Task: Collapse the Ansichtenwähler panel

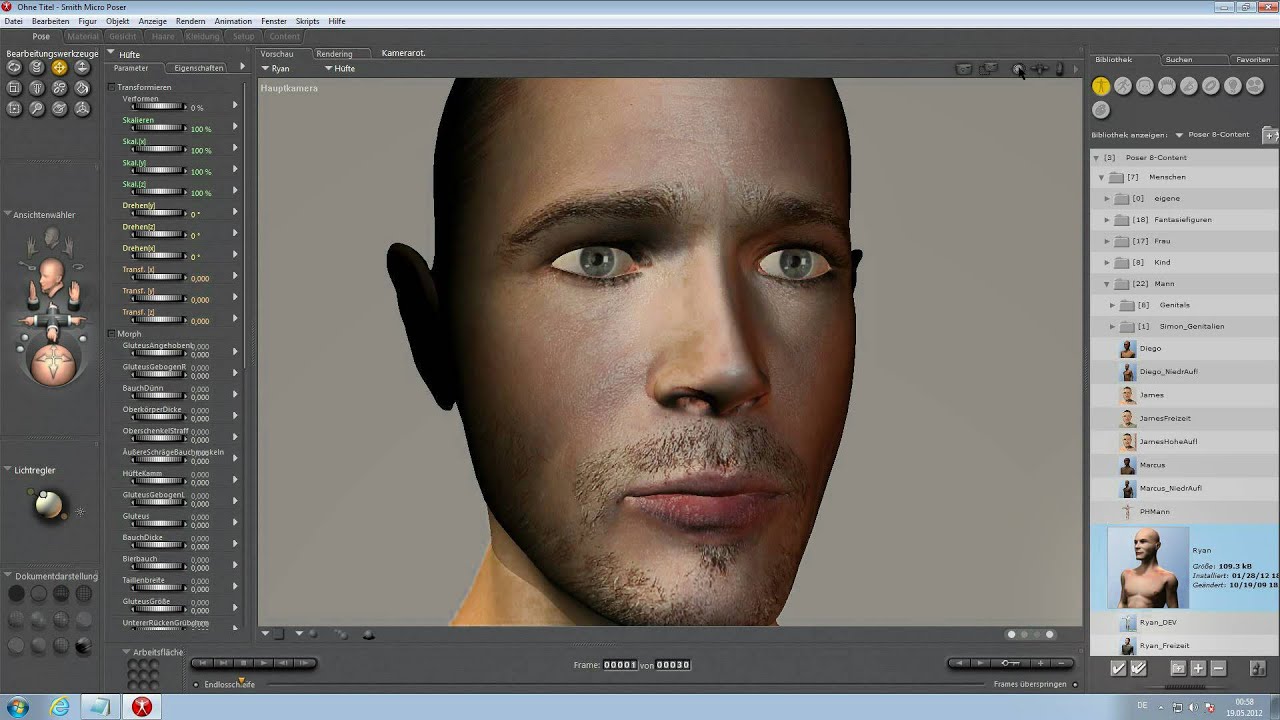Action: click(8, 214)
